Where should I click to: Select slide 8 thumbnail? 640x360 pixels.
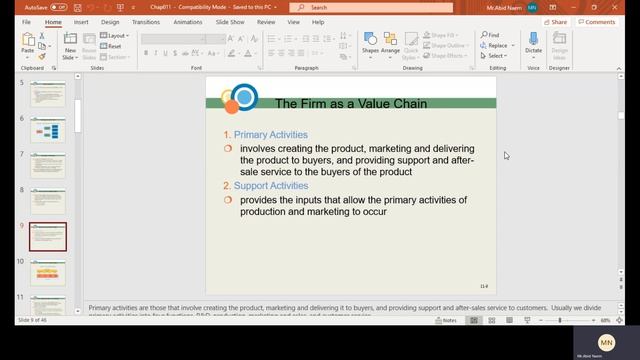[x=48, y=201]
